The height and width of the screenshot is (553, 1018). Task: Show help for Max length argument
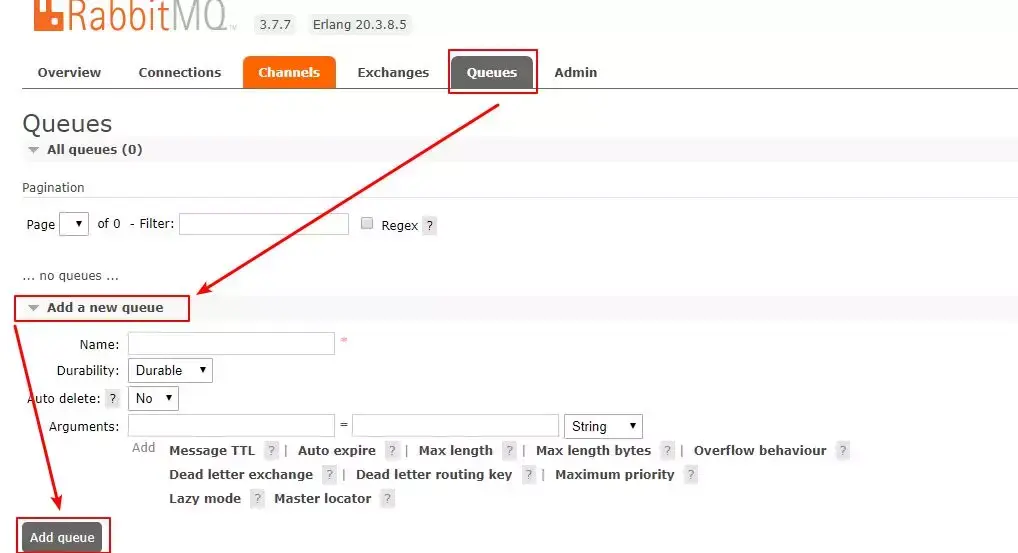pyautogui.click(x=509, y=450)
